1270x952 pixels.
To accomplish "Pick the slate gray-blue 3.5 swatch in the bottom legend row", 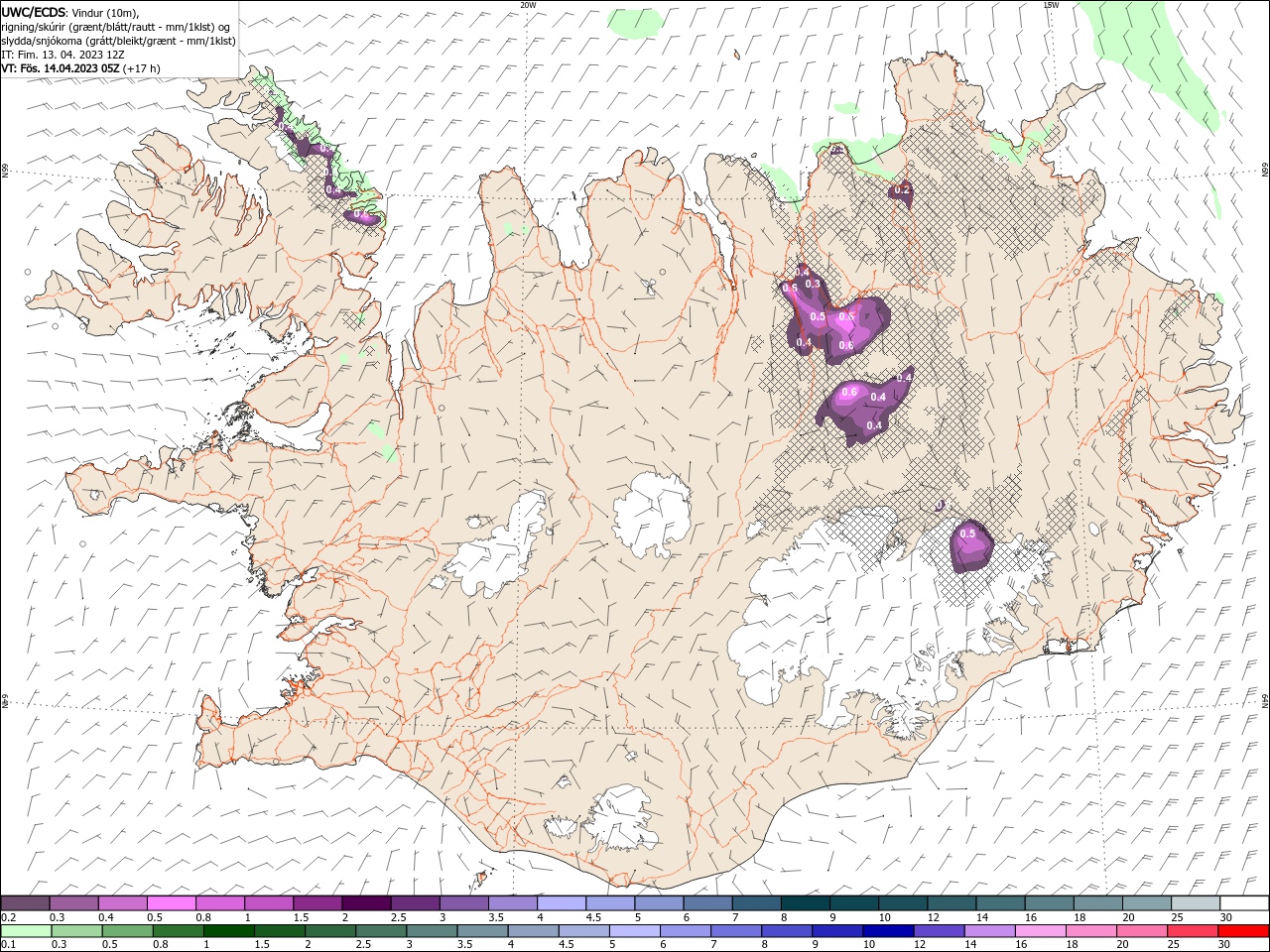I will (483, 931).
